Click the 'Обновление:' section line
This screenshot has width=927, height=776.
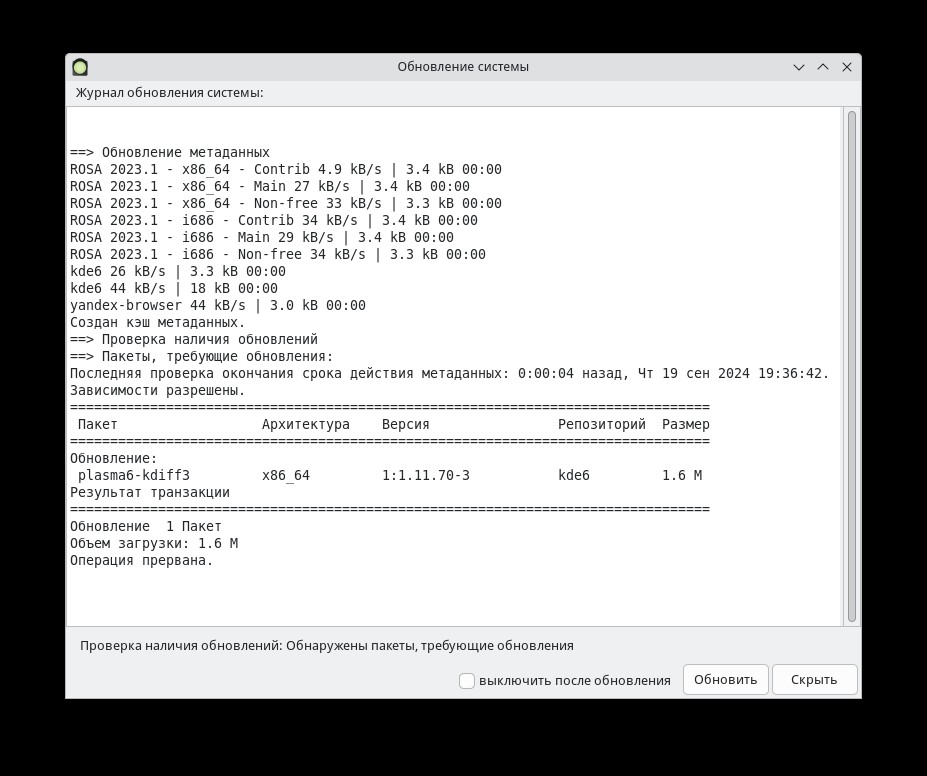(x=114, y=459)
